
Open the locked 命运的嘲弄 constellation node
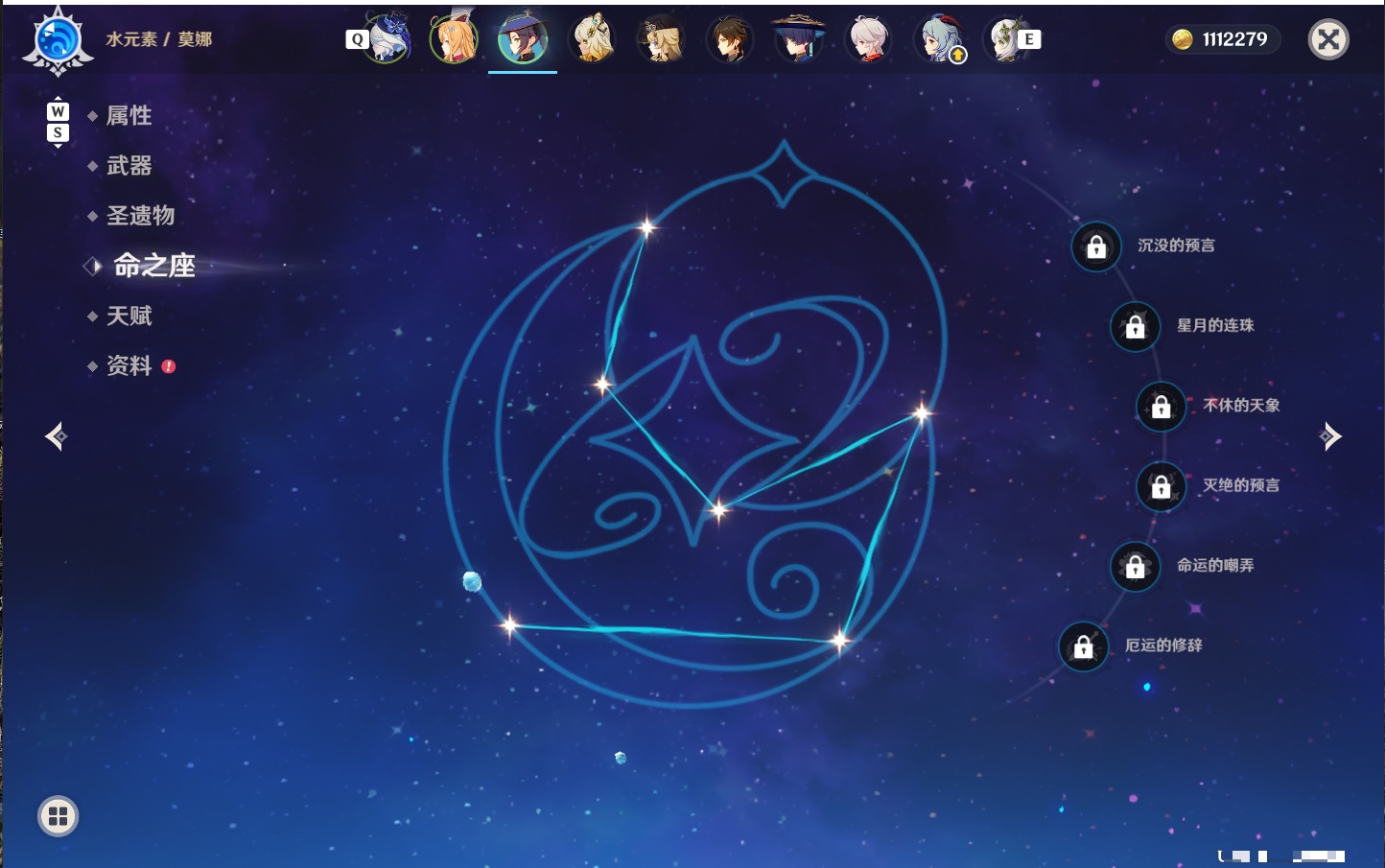tap(1135, 566)
